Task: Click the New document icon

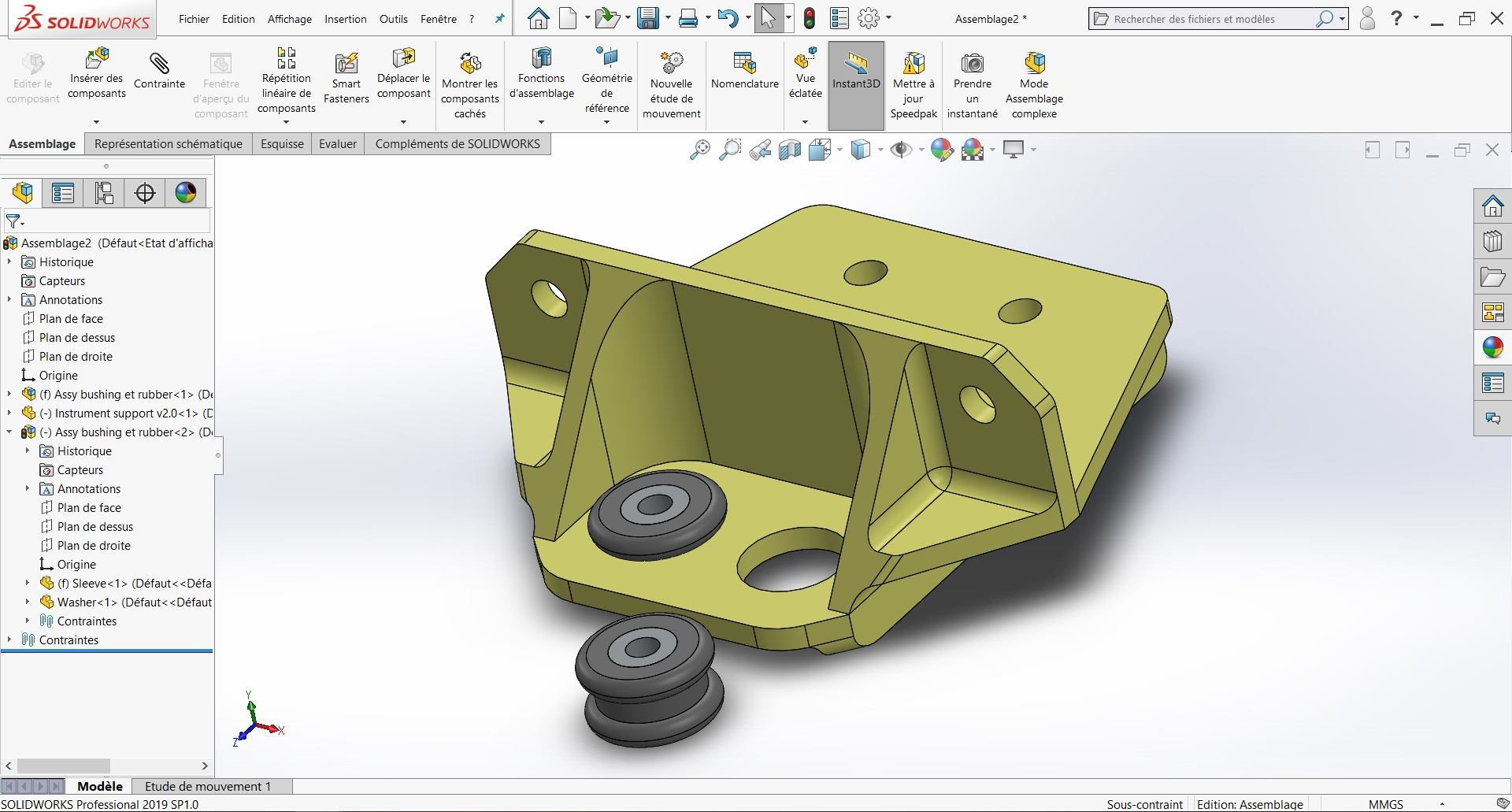Action: coord(567,18)
